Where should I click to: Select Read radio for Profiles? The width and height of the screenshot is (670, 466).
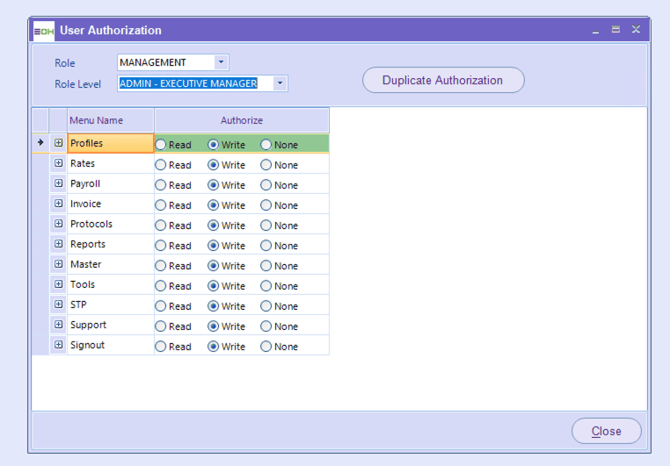coord(161,145)
